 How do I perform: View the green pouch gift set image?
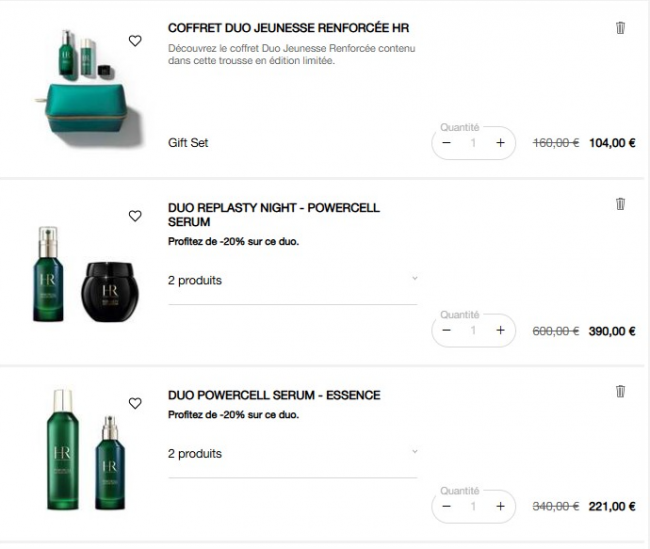pos(89,87)
